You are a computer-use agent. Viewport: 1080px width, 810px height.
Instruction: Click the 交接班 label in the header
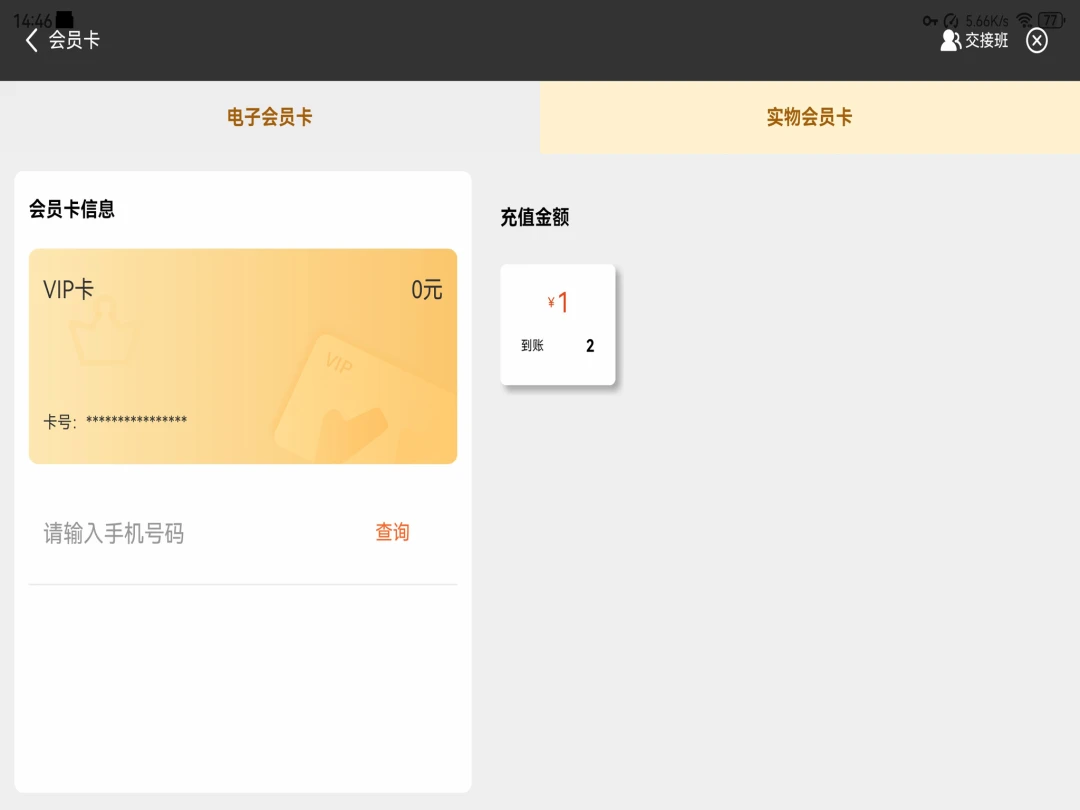(986, 40)
